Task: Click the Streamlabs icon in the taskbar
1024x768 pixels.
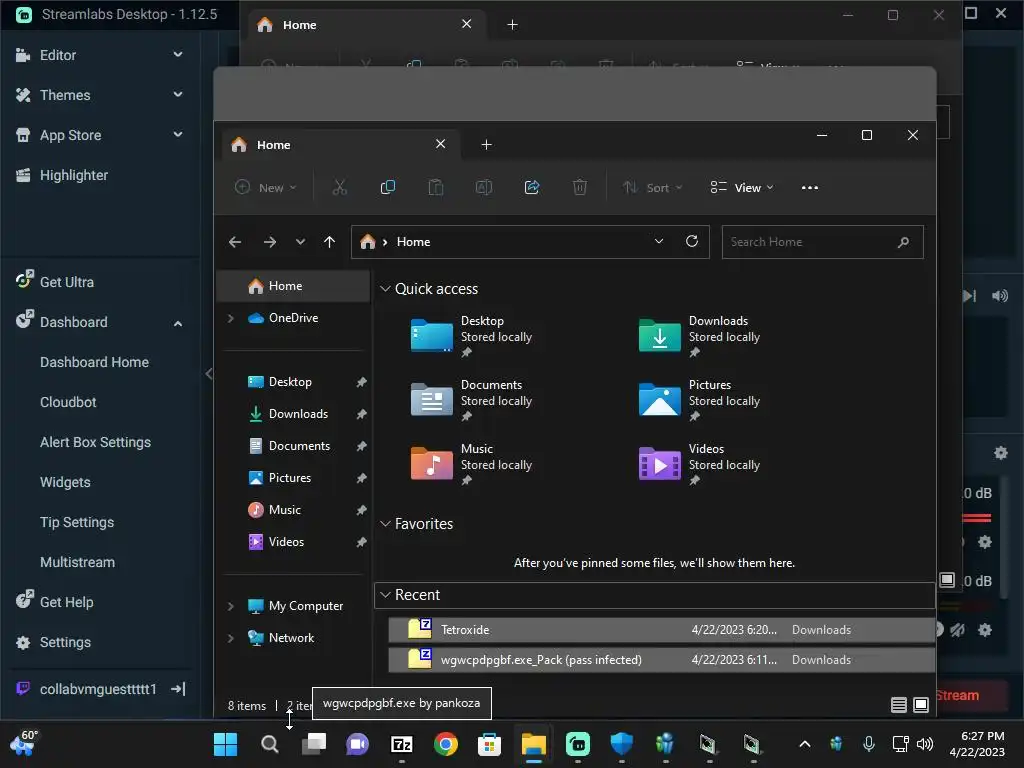Action: [x=577, y=744]
